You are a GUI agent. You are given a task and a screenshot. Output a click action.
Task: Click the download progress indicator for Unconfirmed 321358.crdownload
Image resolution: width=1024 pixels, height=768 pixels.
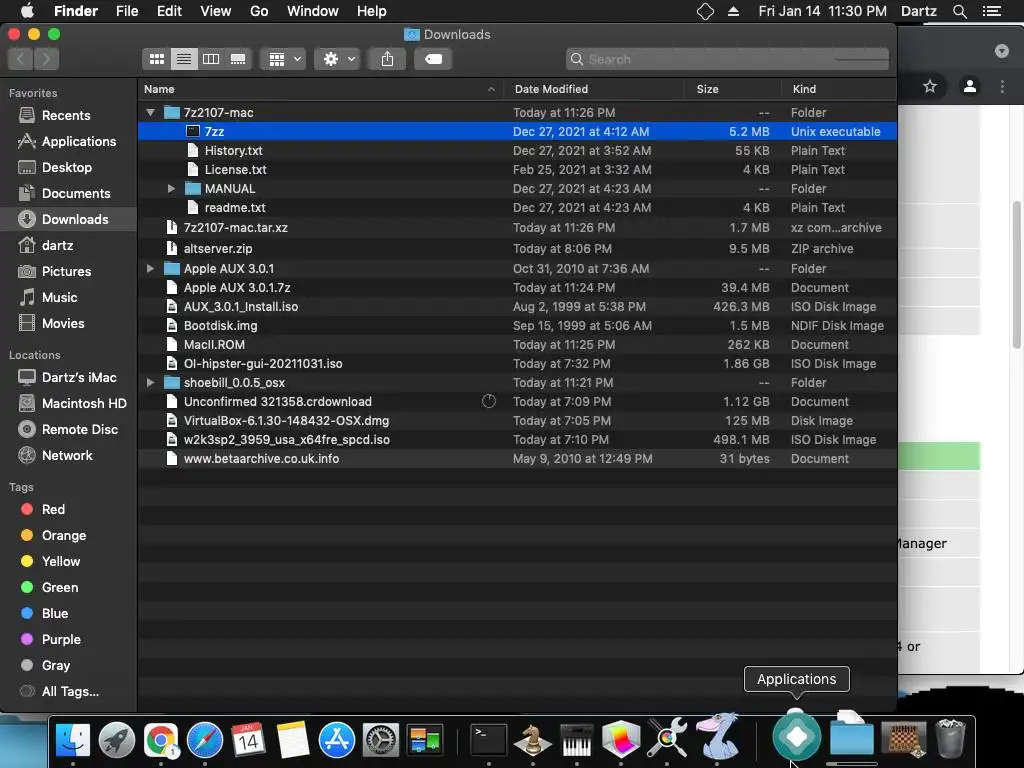click(488, 402)
